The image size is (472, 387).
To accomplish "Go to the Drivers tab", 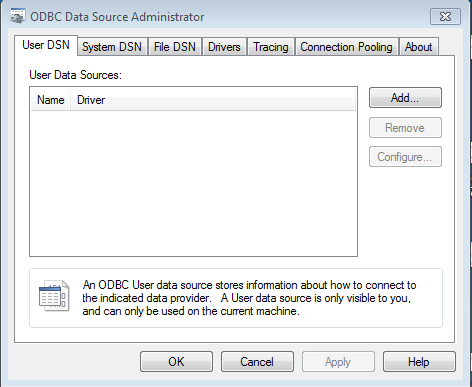I will pyautogui.click(x=224, y=47).
